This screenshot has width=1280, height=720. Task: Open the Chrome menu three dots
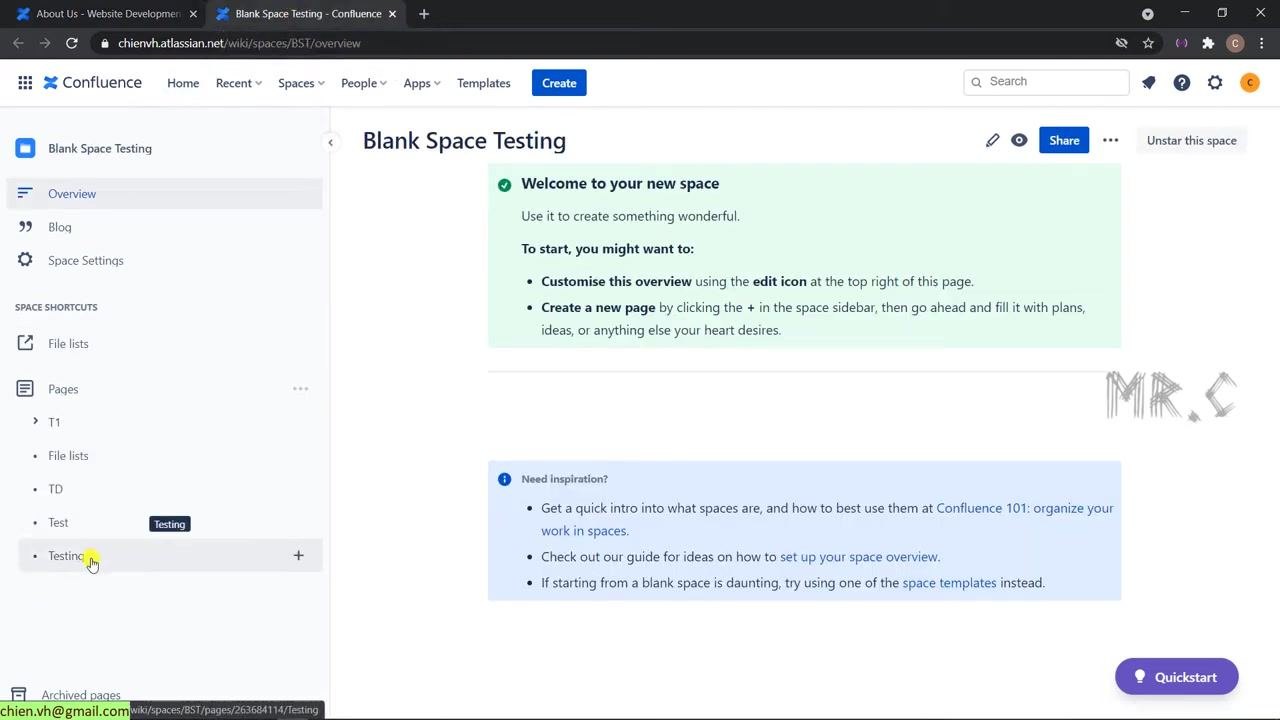1261,43
